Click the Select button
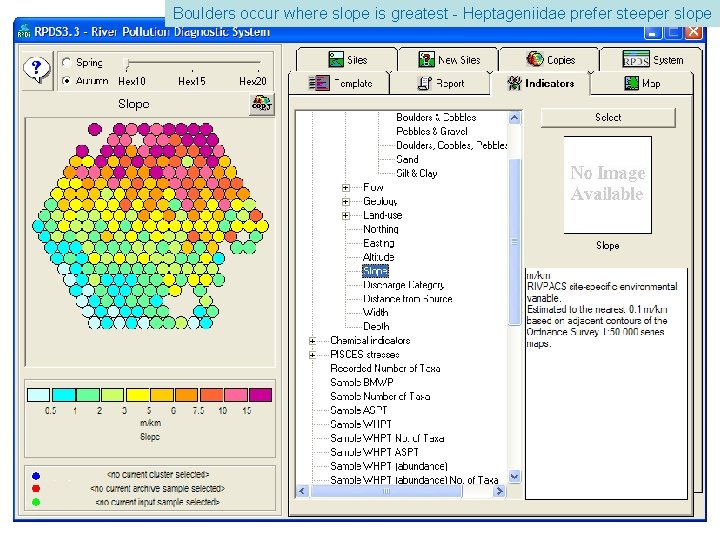The width and height of the screenshot is (720, 540). [x=608, y=118]
